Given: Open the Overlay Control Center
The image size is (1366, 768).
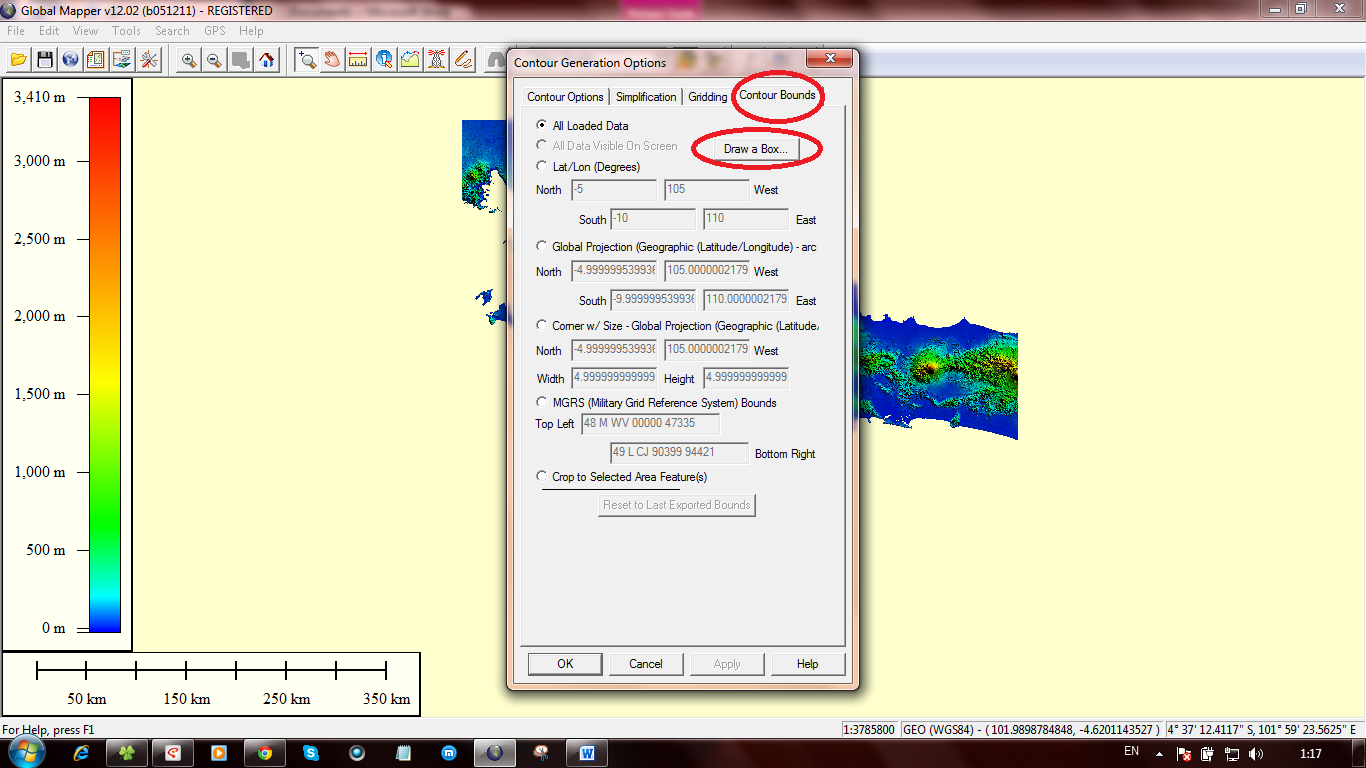Looking at the screenshot, I should (95, 60).
